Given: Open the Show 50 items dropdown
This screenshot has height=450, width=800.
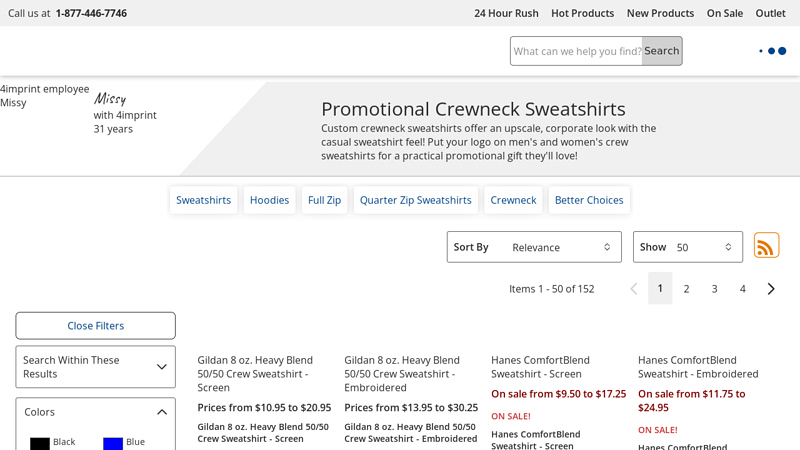Looking at the screenshot, I should tap(688, 247).
